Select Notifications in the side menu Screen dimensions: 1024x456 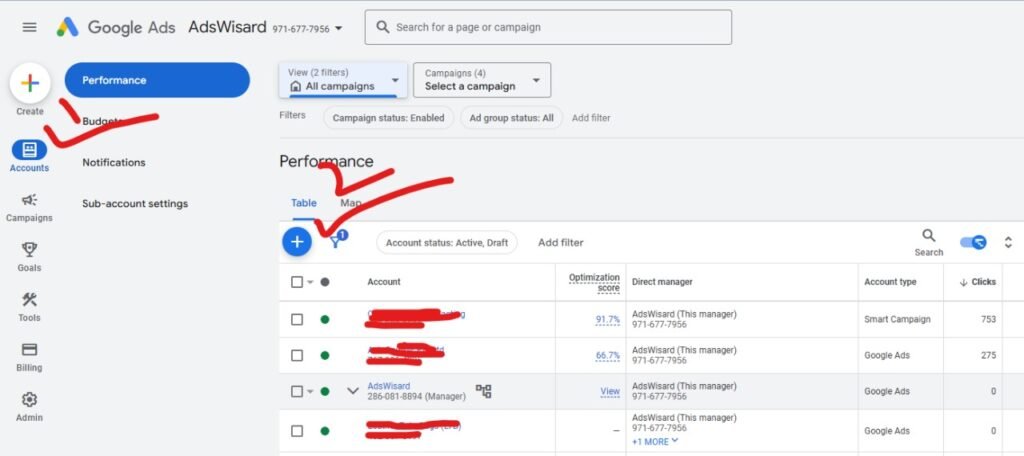coord(114,162)
